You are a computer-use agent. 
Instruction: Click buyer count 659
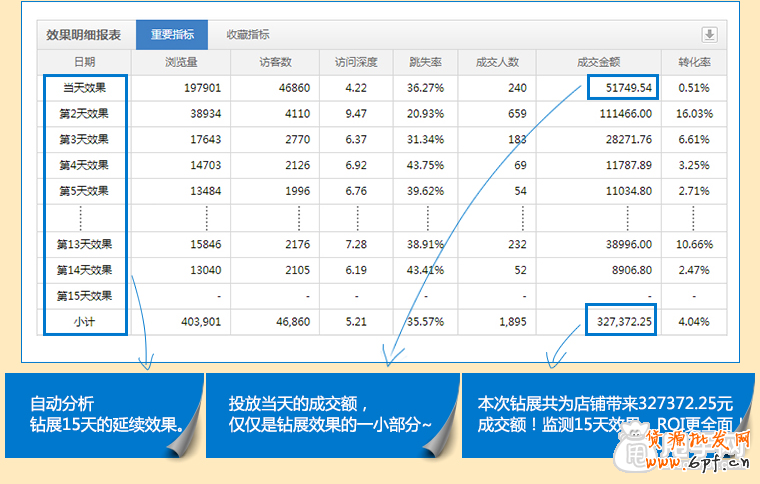tap(517, 114)
